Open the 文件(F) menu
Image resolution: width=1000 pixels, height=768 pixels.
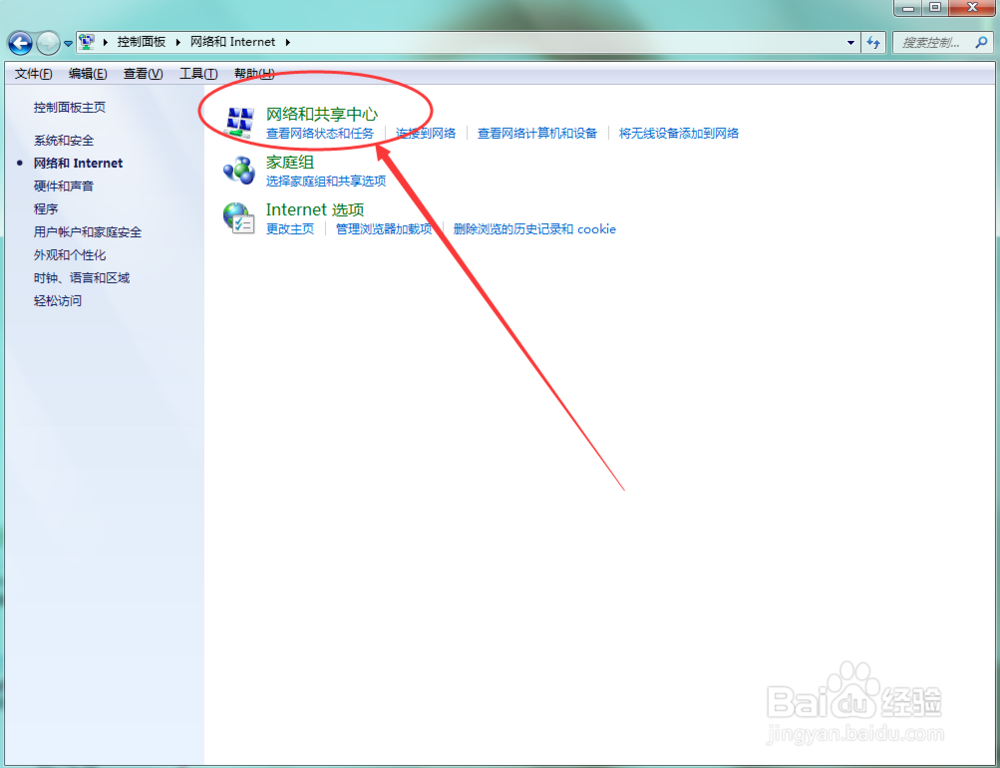pos(33,74)
